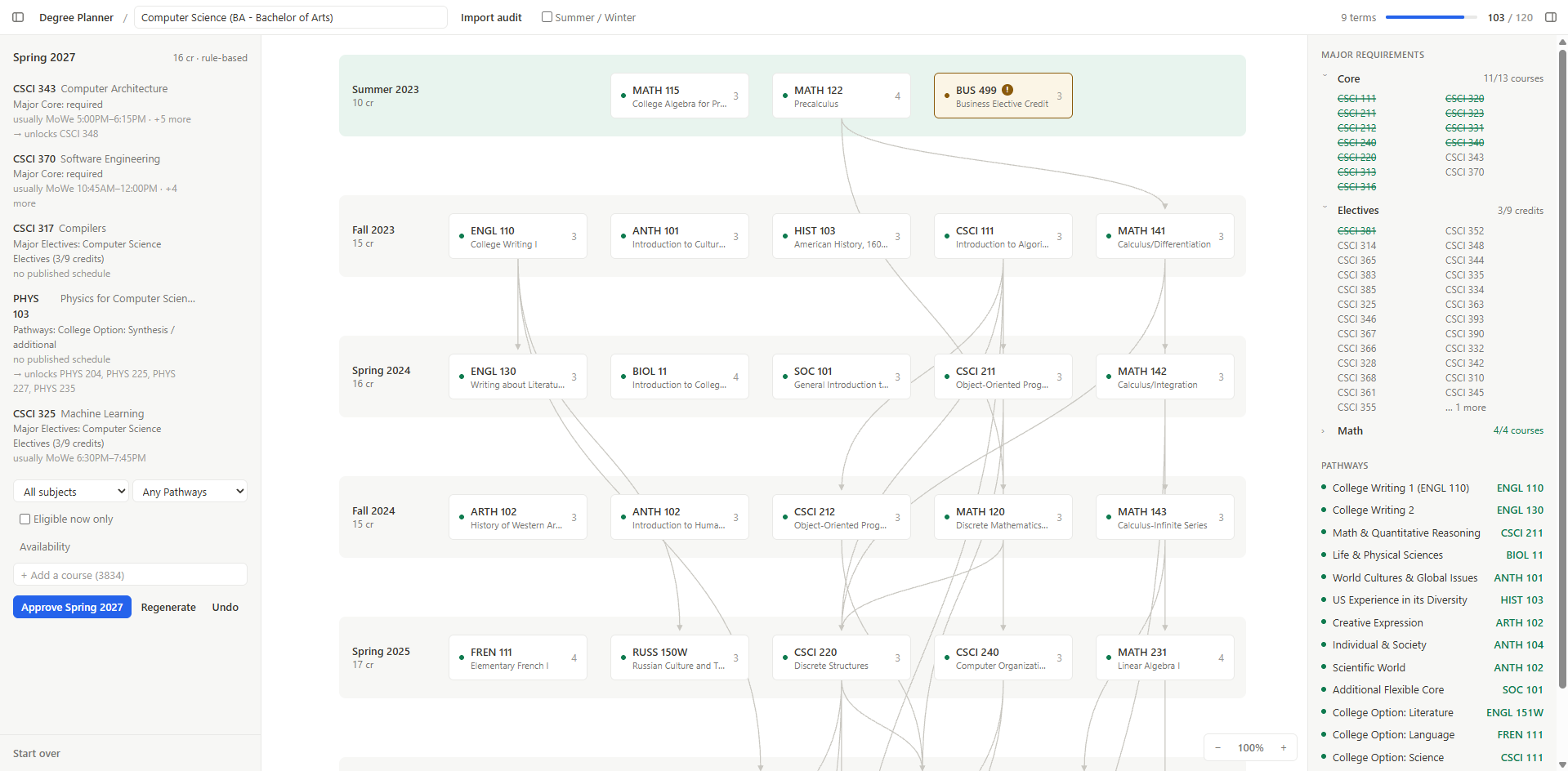Click the credits progress bar
This screenshot has height=771, width=1568.
(x=1432, y=17)
